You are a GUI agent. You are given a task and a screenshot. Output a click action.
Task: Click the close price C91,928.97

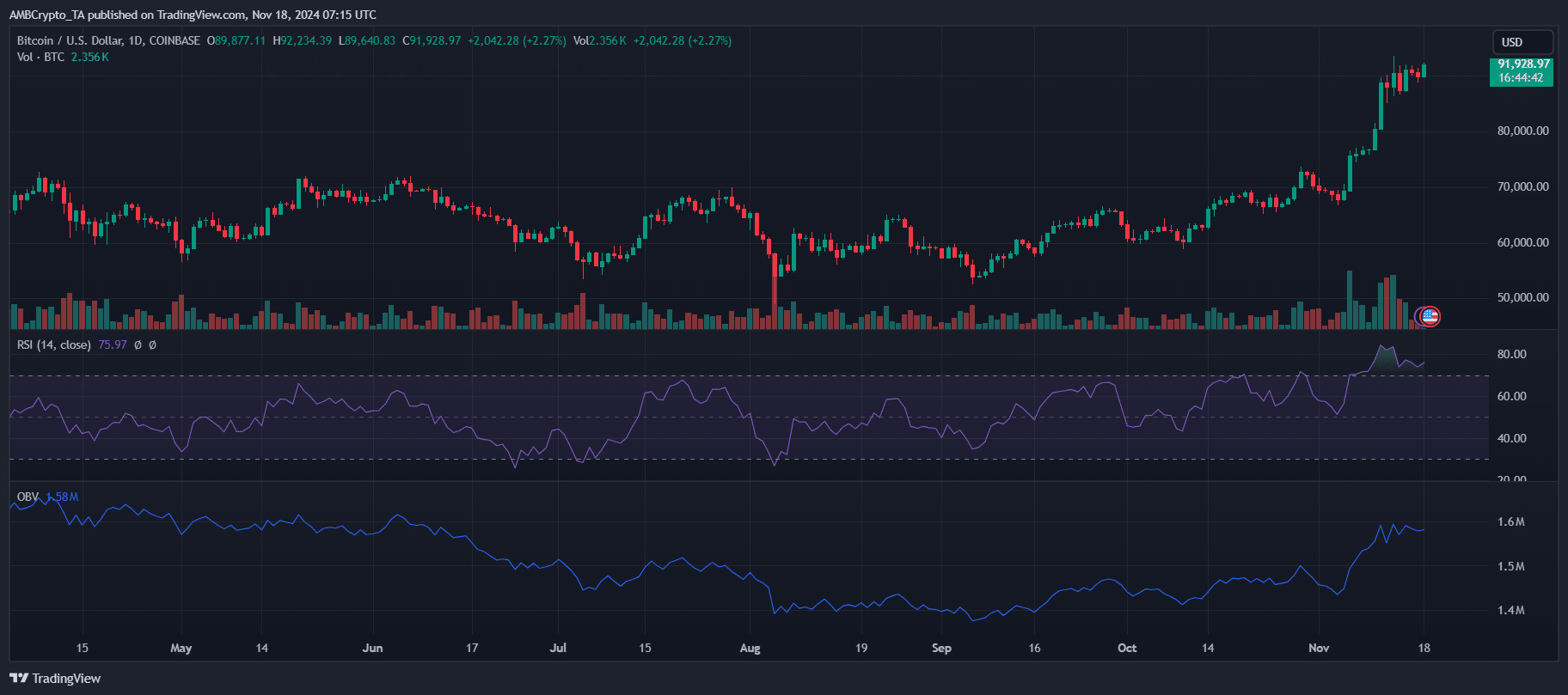[x=432, y=40]
